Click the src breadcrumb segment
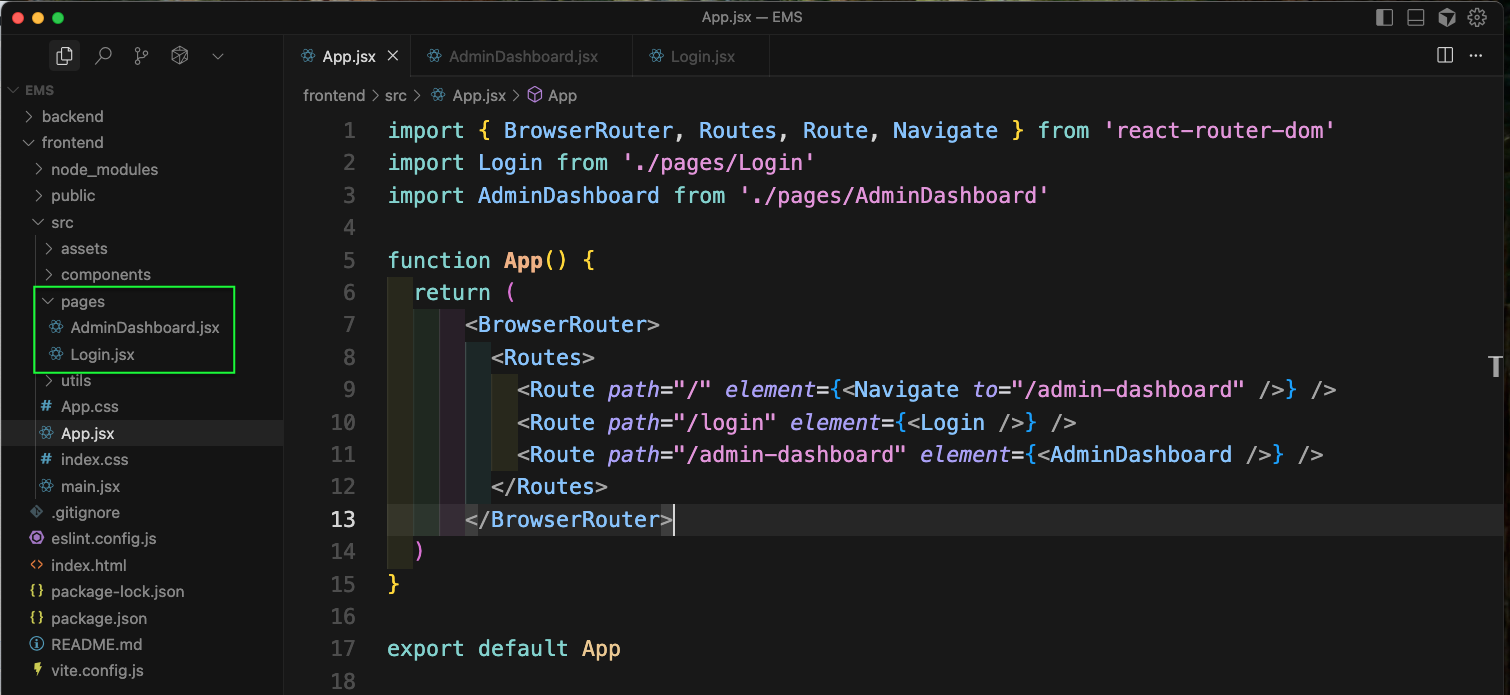Viewport: 1510px width, 695px height. 396,96
